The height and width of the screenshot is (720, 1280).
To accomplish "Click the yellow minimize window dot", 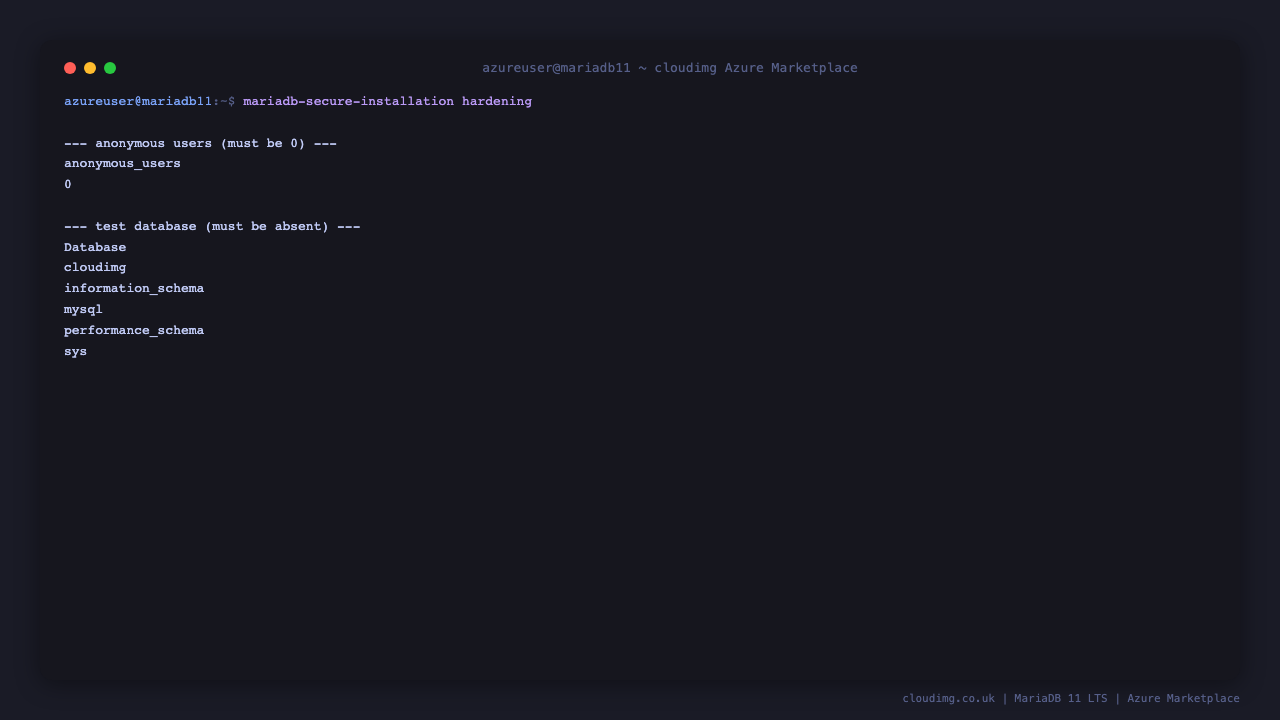I will click(x=90, y=68).
